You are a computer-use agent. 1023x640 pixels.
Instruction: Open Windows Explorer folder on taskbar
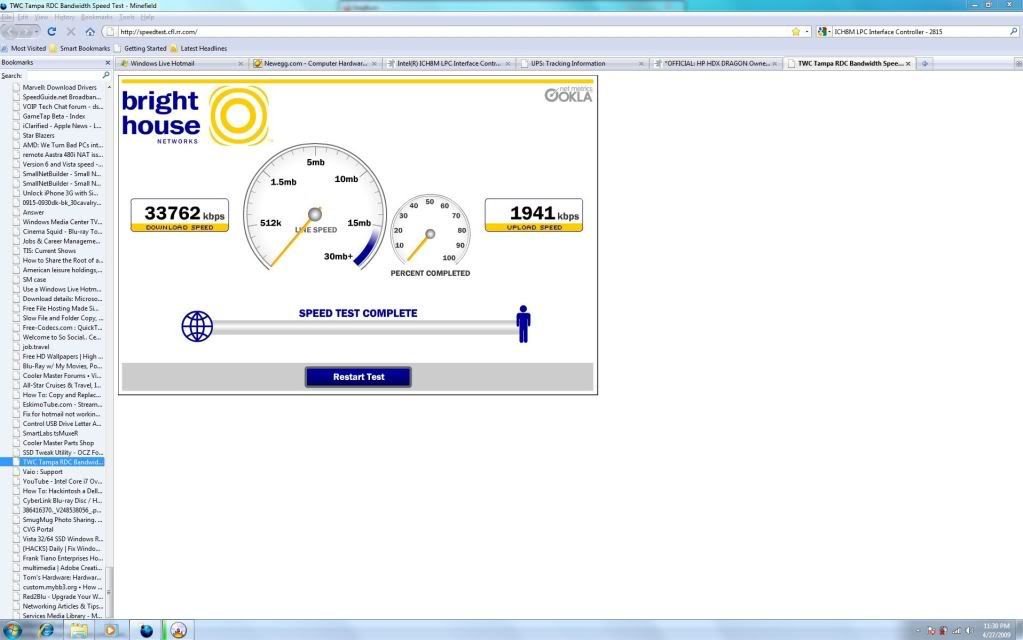coord(79,630)
